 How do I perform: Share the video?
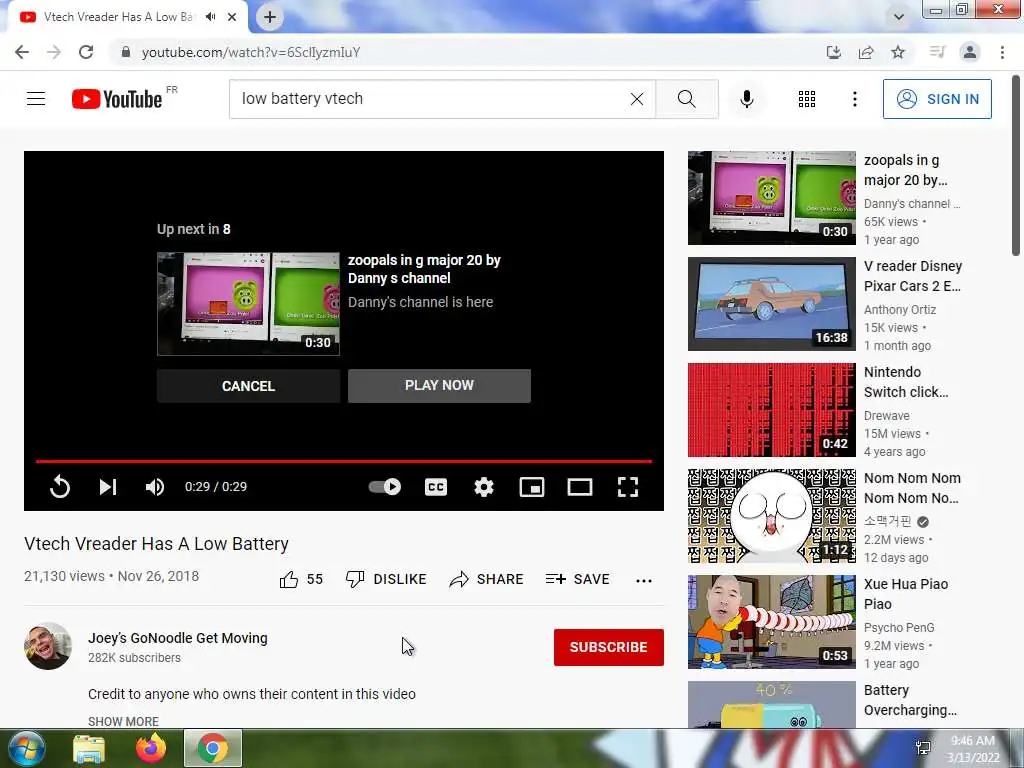click(x=487, y=579)
